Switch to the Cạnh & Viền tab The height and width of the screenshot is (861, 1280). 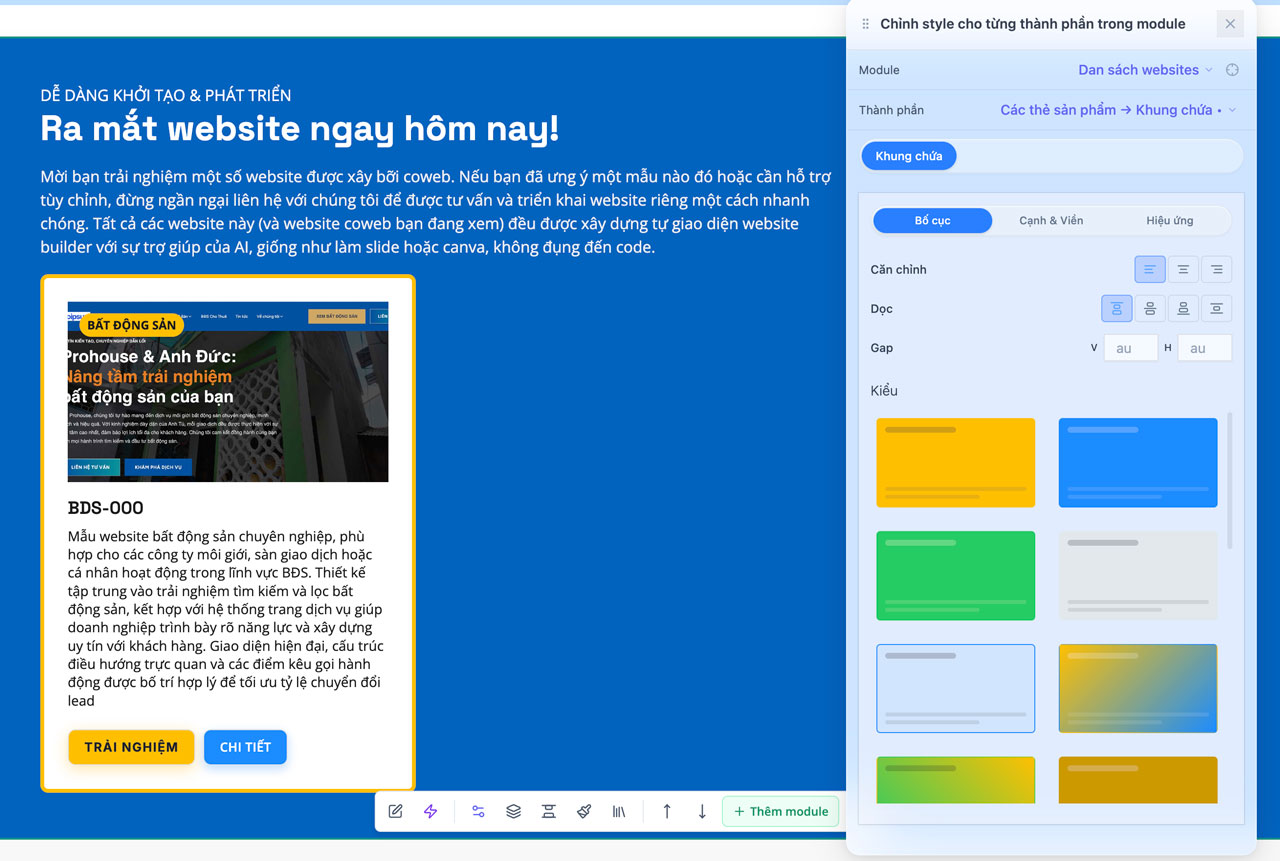click(1051, 220)
